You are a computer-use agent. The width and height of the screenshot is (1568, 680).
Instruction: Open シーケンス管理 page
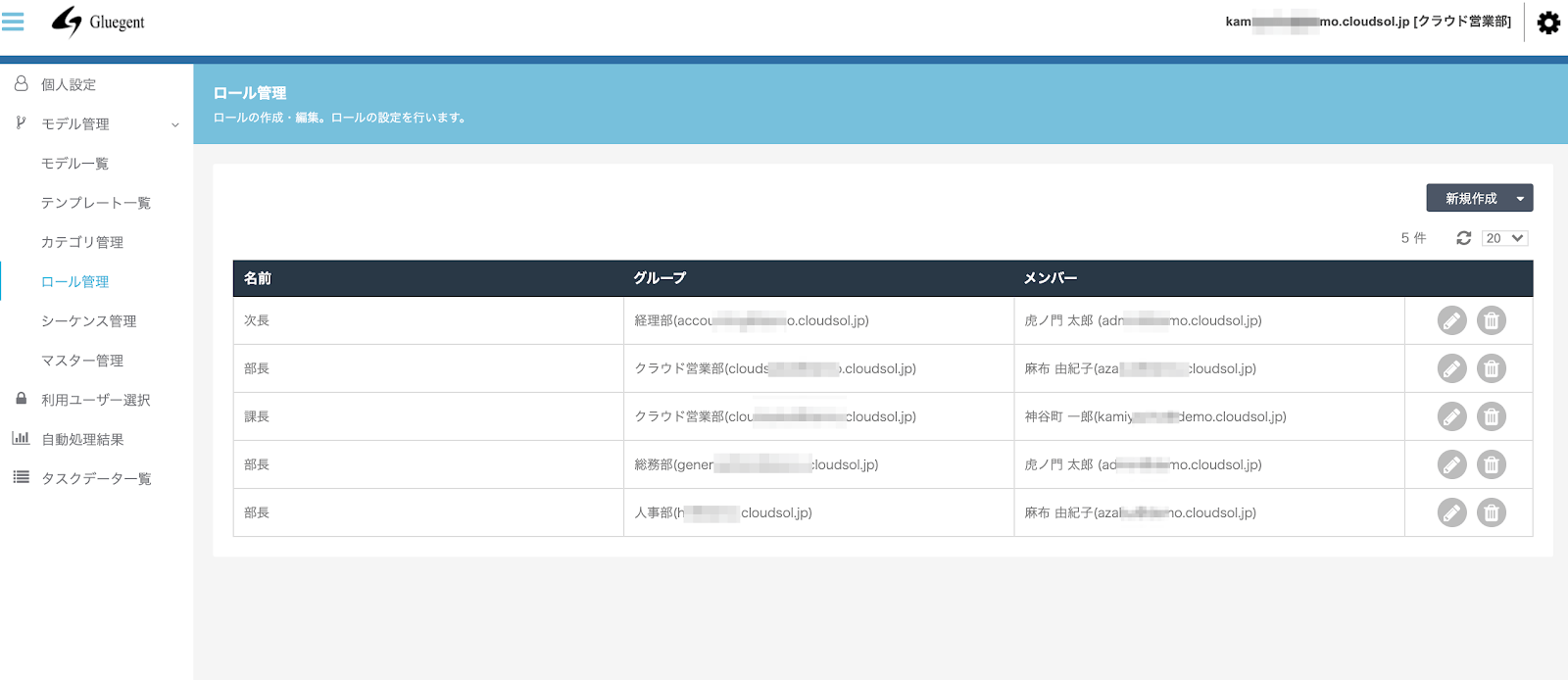tap(89, 320)
